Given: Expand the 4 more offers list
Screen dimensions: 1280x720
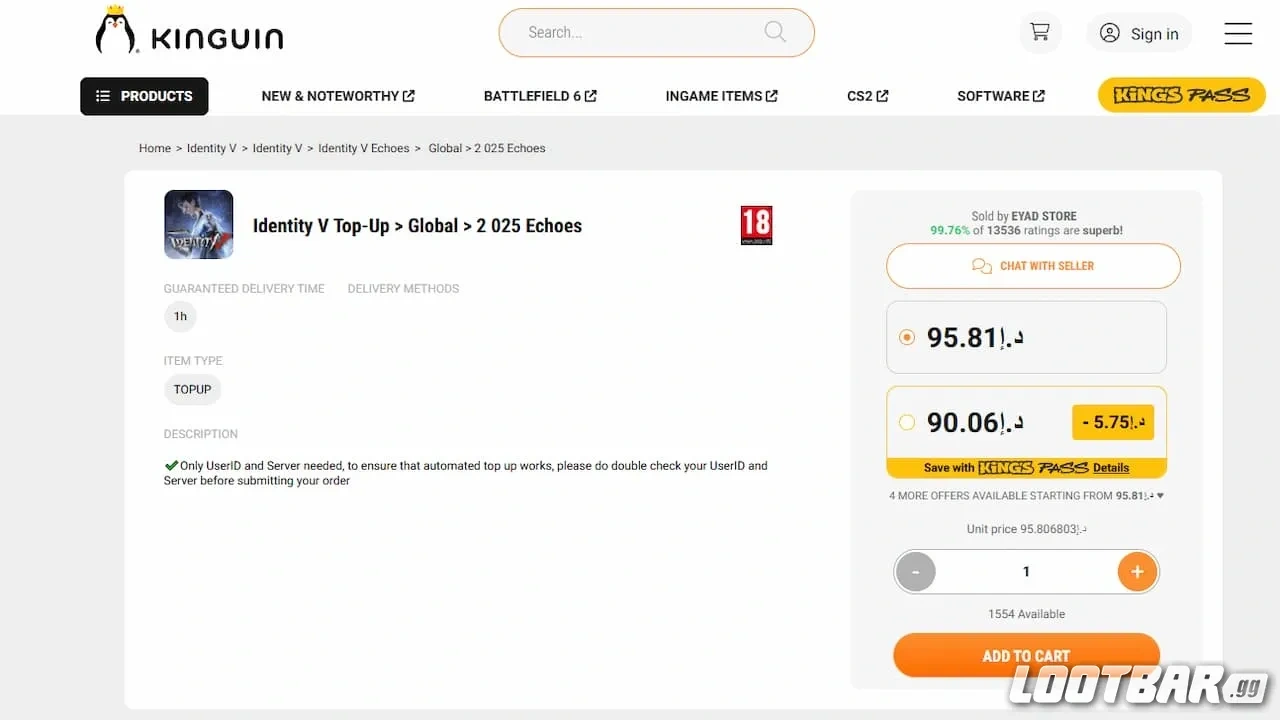Looking at the screenshot, I should pos(1026,496).
